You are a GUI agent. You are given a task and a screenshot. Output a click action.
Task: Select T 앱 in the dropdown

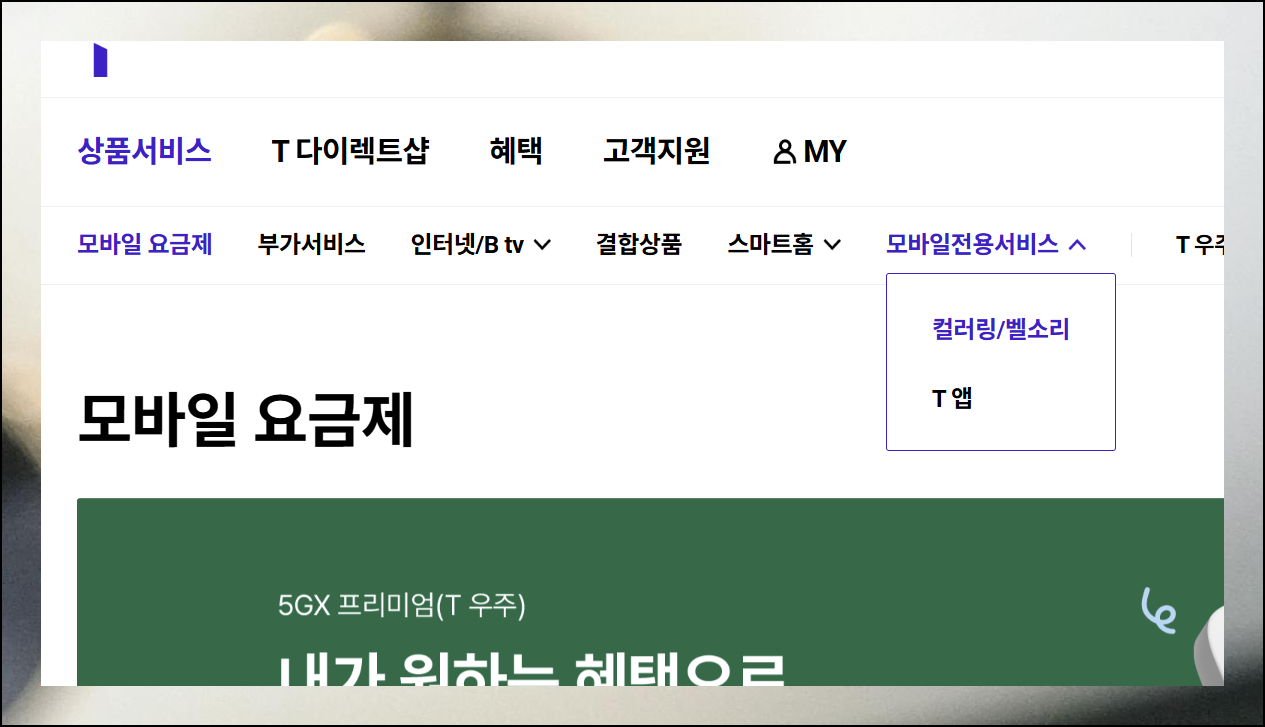[x=952, y=398]
